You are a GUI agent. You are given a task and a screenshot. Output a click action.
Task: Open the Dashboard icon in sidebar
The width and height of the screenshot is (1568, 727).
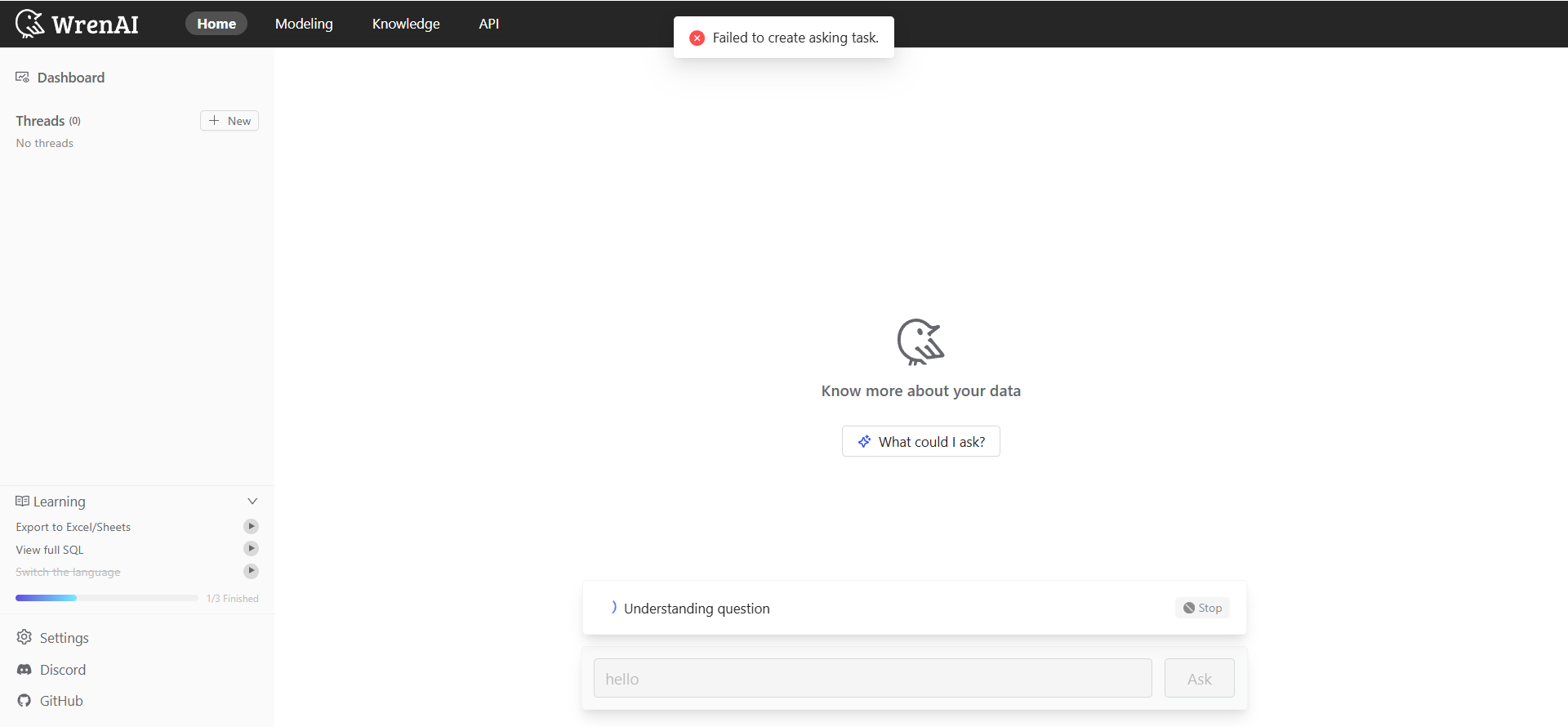(22, 77)
